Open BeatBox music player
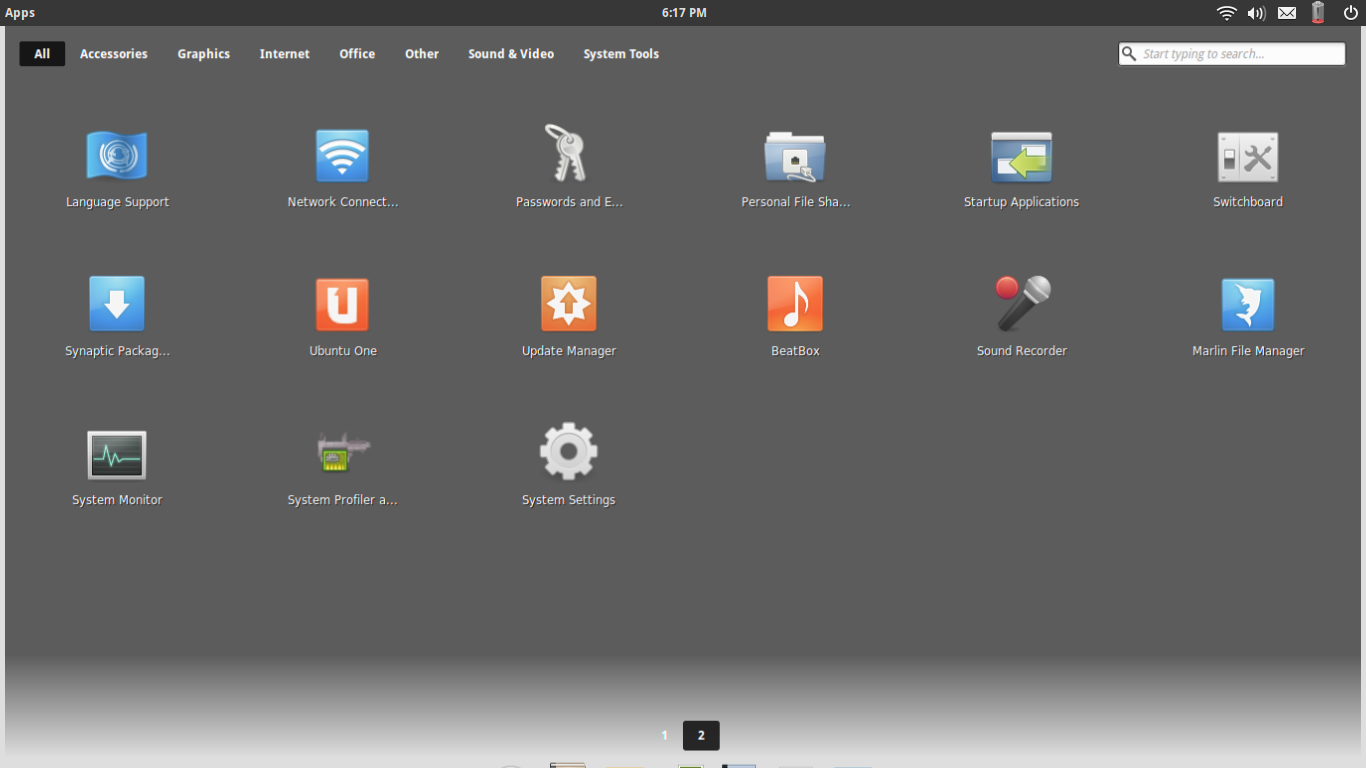Screen dimensions: 1366x768 pyautogui.click(x=795, y=304)
